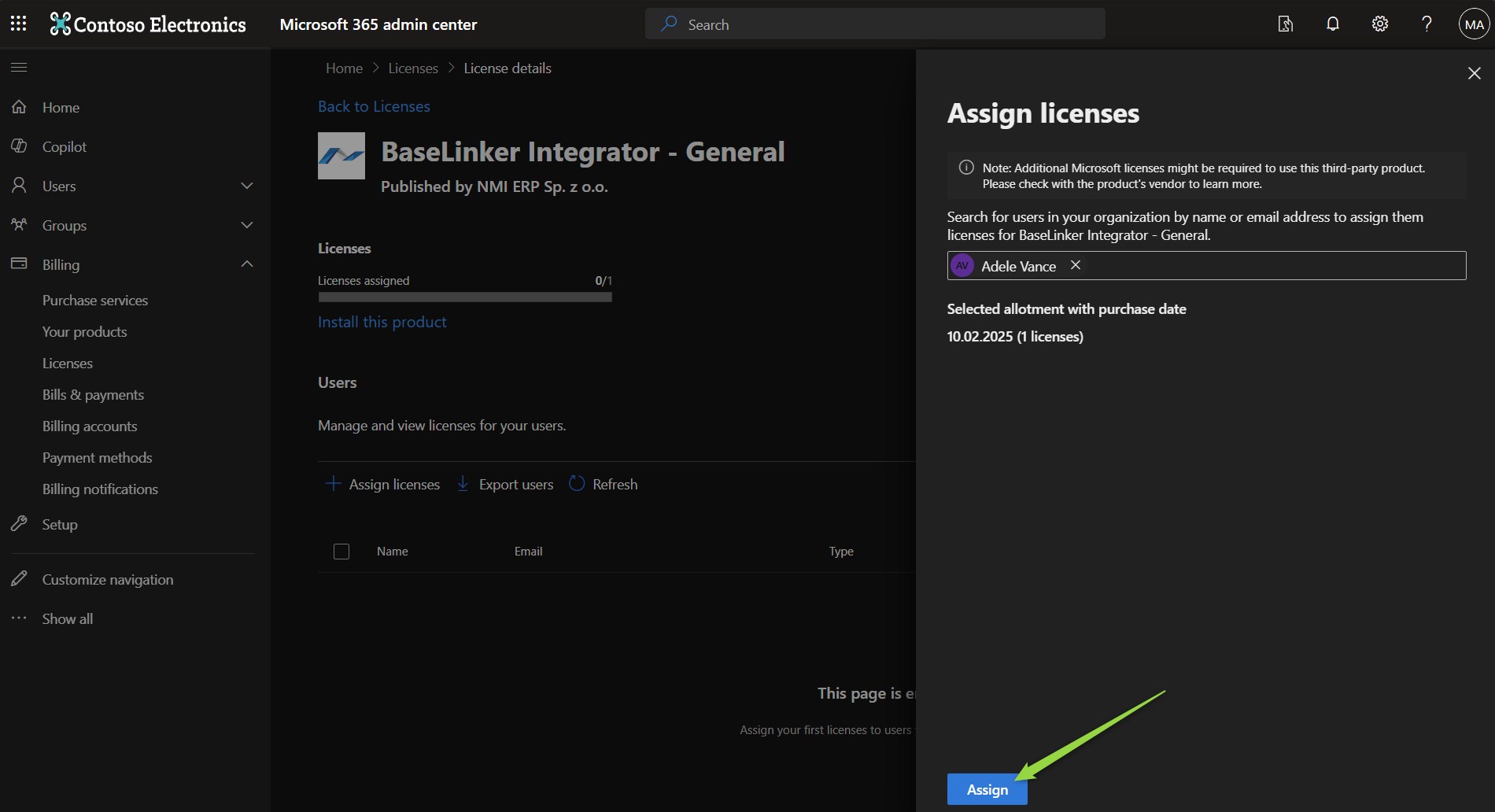Expand the Groups navigation section
Image resolution: width=1495 pixels, height=812 pixels.
click(x=247, y=225)
